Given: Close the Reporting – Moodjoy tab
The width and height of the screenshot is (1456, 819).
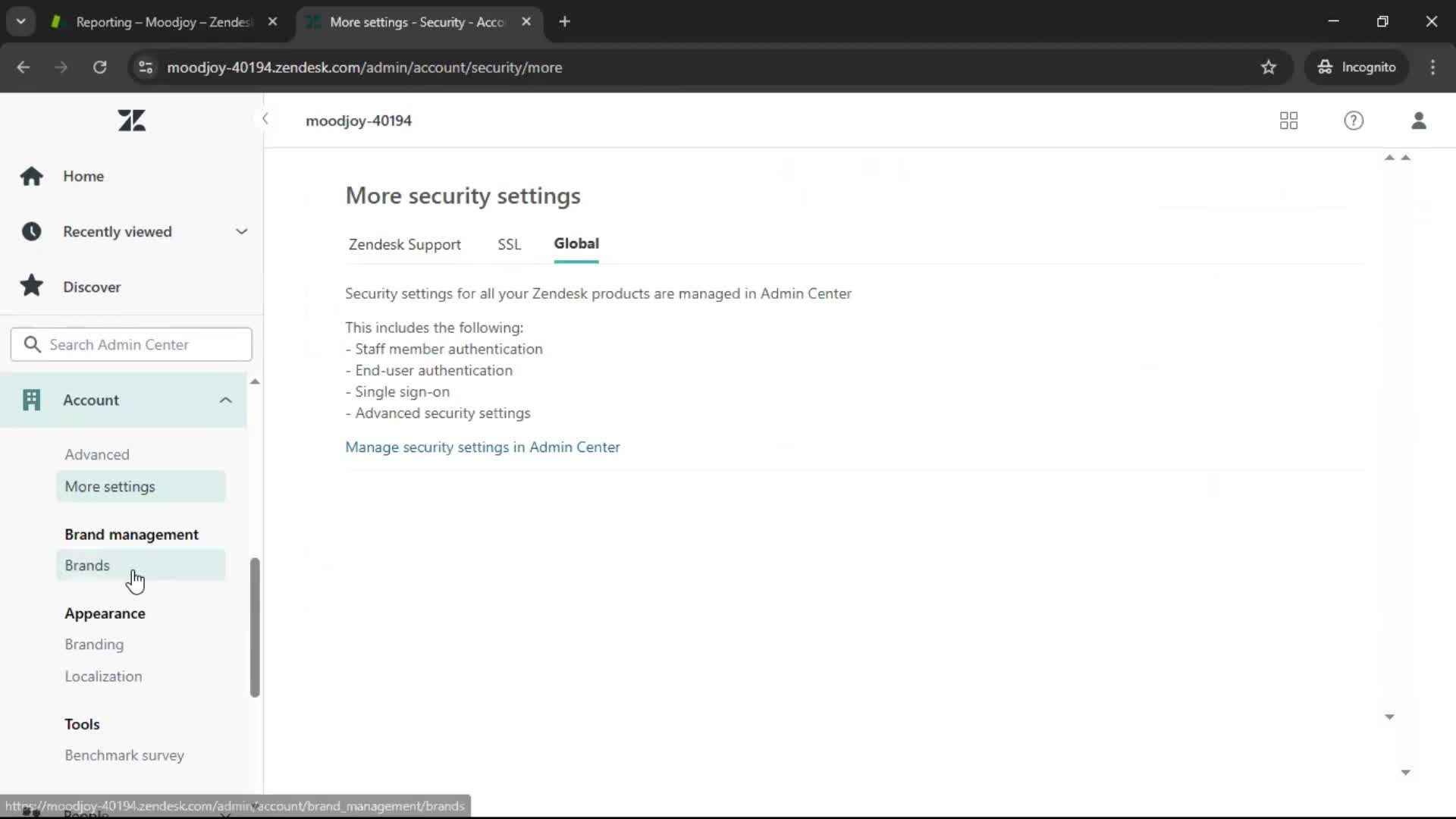Looking at the screenshot, I should pyautogui.click(x=272, y=22).
